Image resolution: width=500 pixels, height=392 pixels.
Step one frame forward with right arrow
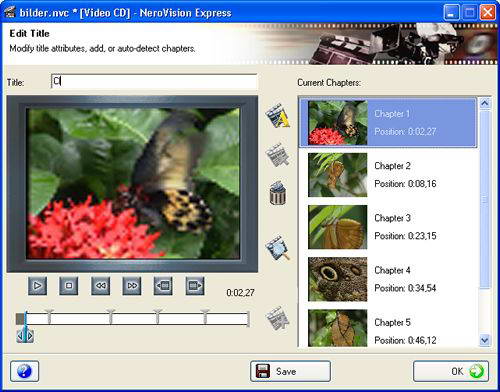pyautogui.click(x=30, y=336)
